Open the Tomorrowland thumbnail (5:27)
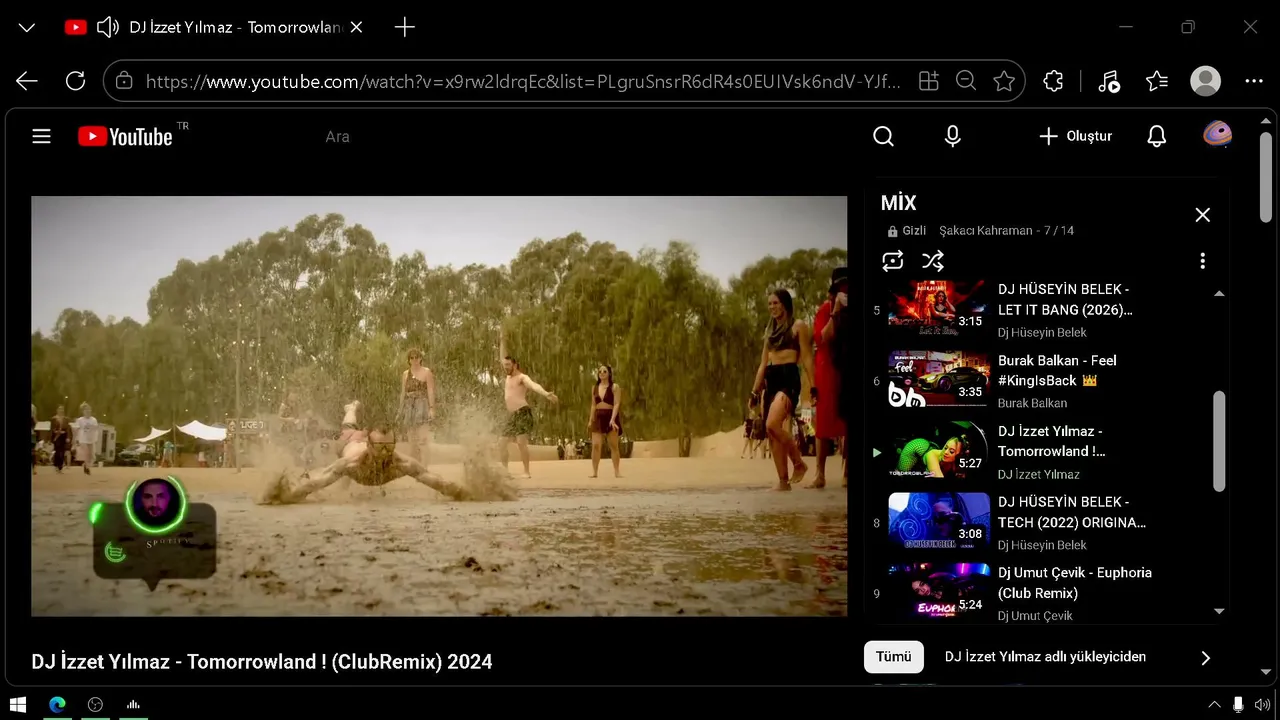This screenshot has width=1280, height=720. pos(938,450)
